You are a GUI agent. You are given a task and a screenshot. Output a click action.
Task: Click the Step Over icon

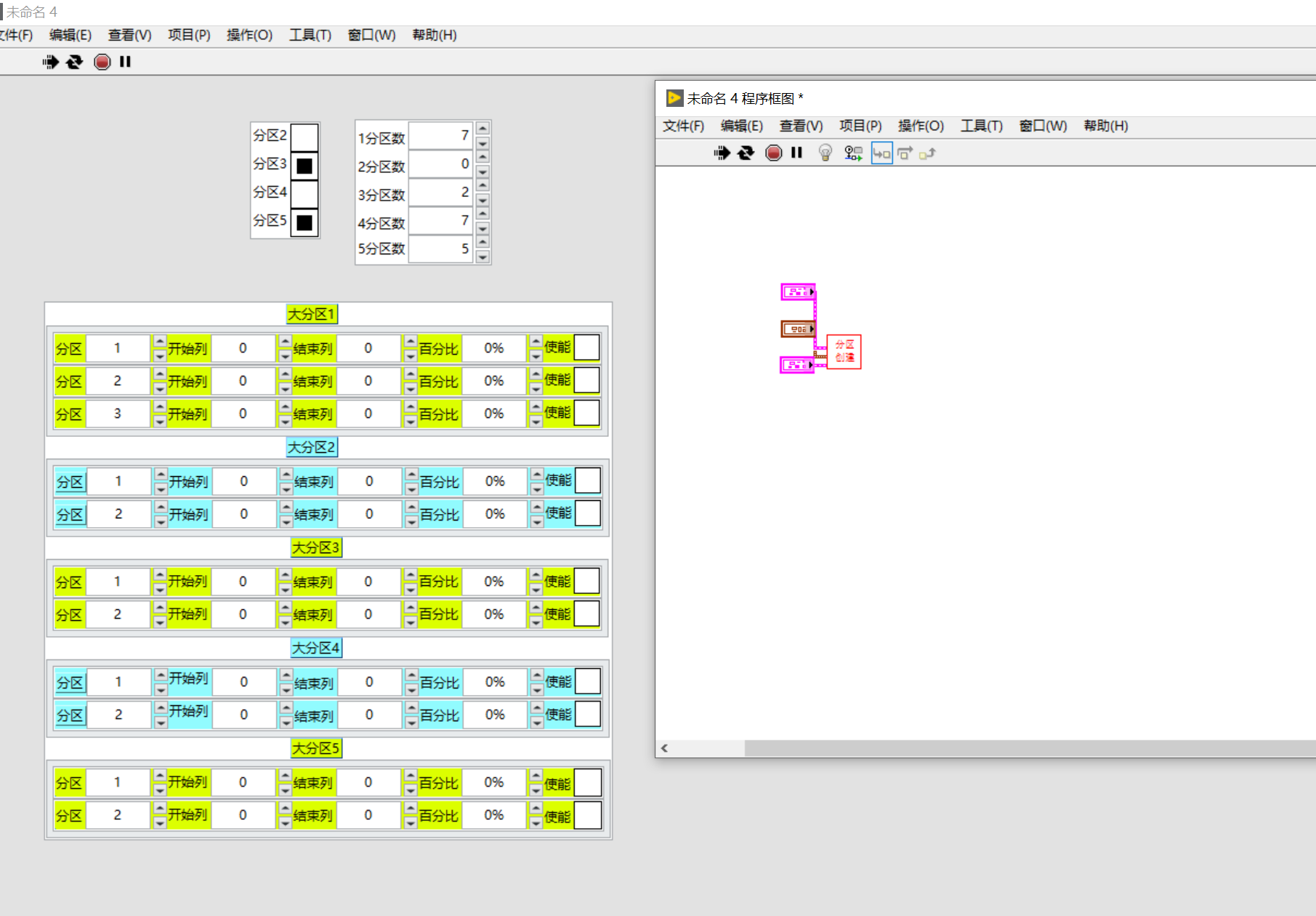pos(905,153)
